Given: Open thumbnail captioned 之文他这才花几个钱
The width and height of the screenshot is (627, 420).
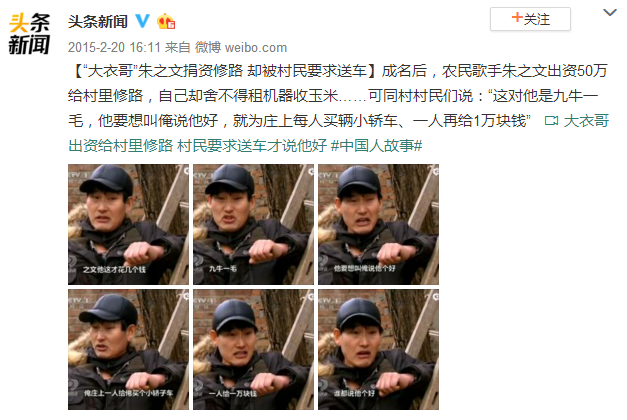Looking at the screenshot, I should point(128,224).
